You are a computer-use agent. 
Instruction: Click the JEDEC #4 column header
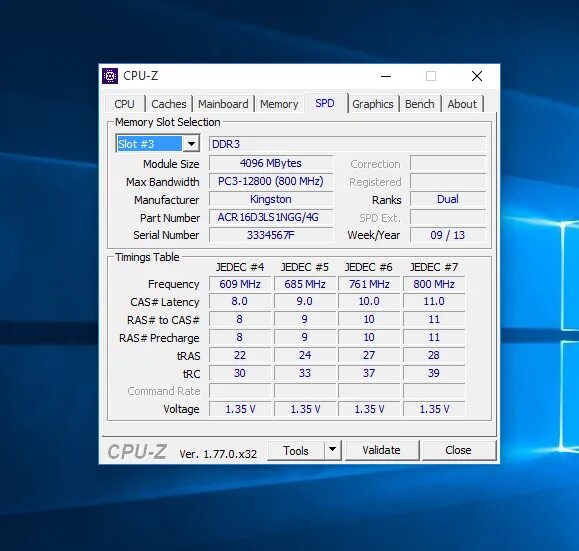[x=240, y=267]
